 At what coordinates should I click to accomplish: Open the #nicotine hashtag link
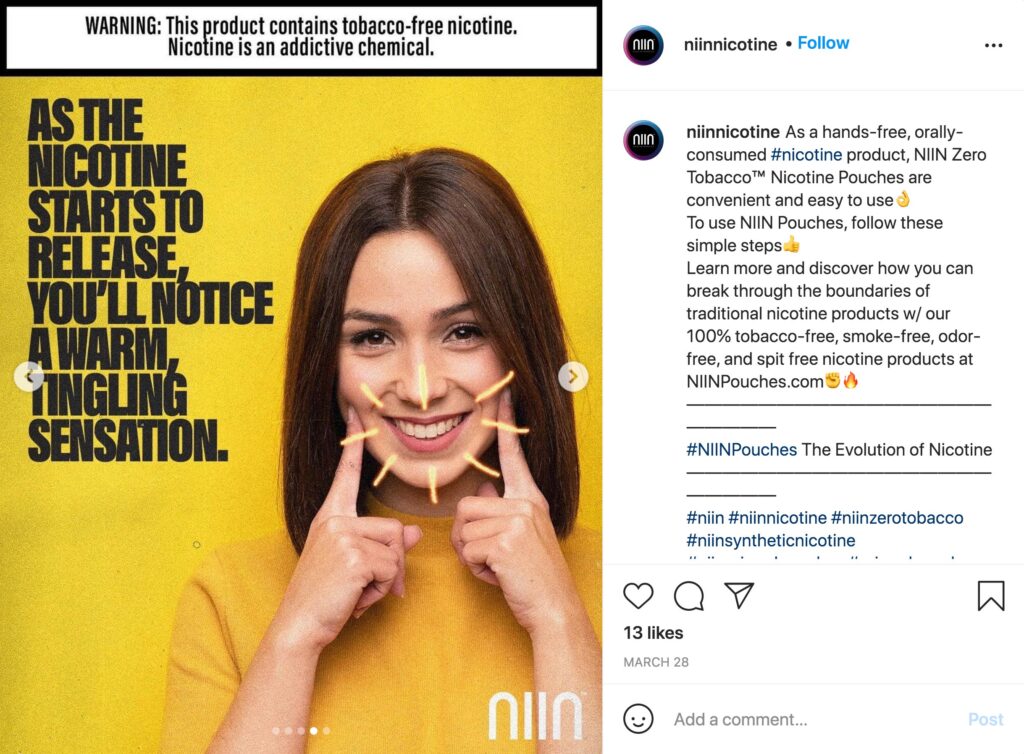point(806,155)
